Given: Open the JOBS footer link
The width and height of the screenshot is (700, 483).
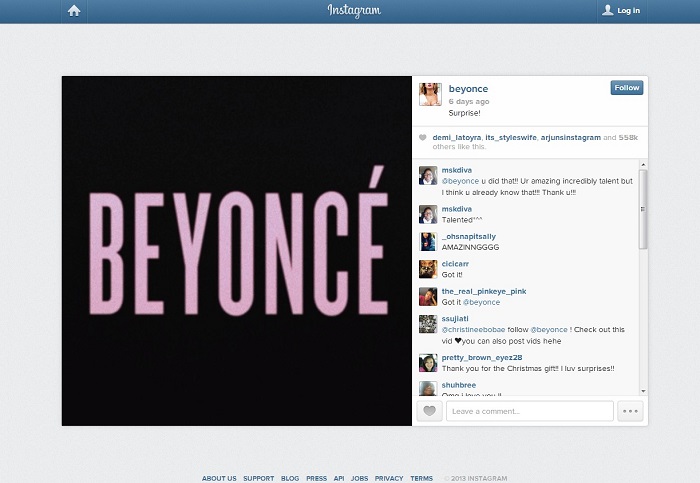Looking at the screenshot, I should tap(359, 478).
